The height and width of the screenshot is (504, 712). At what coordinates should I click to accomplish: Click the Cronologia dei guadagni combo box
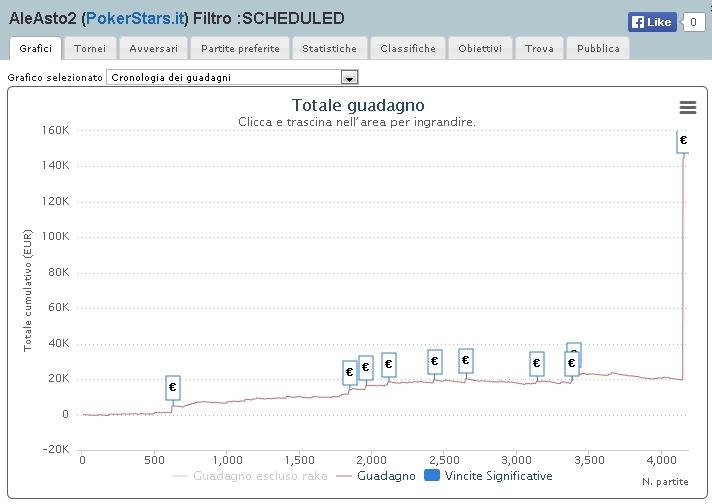[232, 77]
